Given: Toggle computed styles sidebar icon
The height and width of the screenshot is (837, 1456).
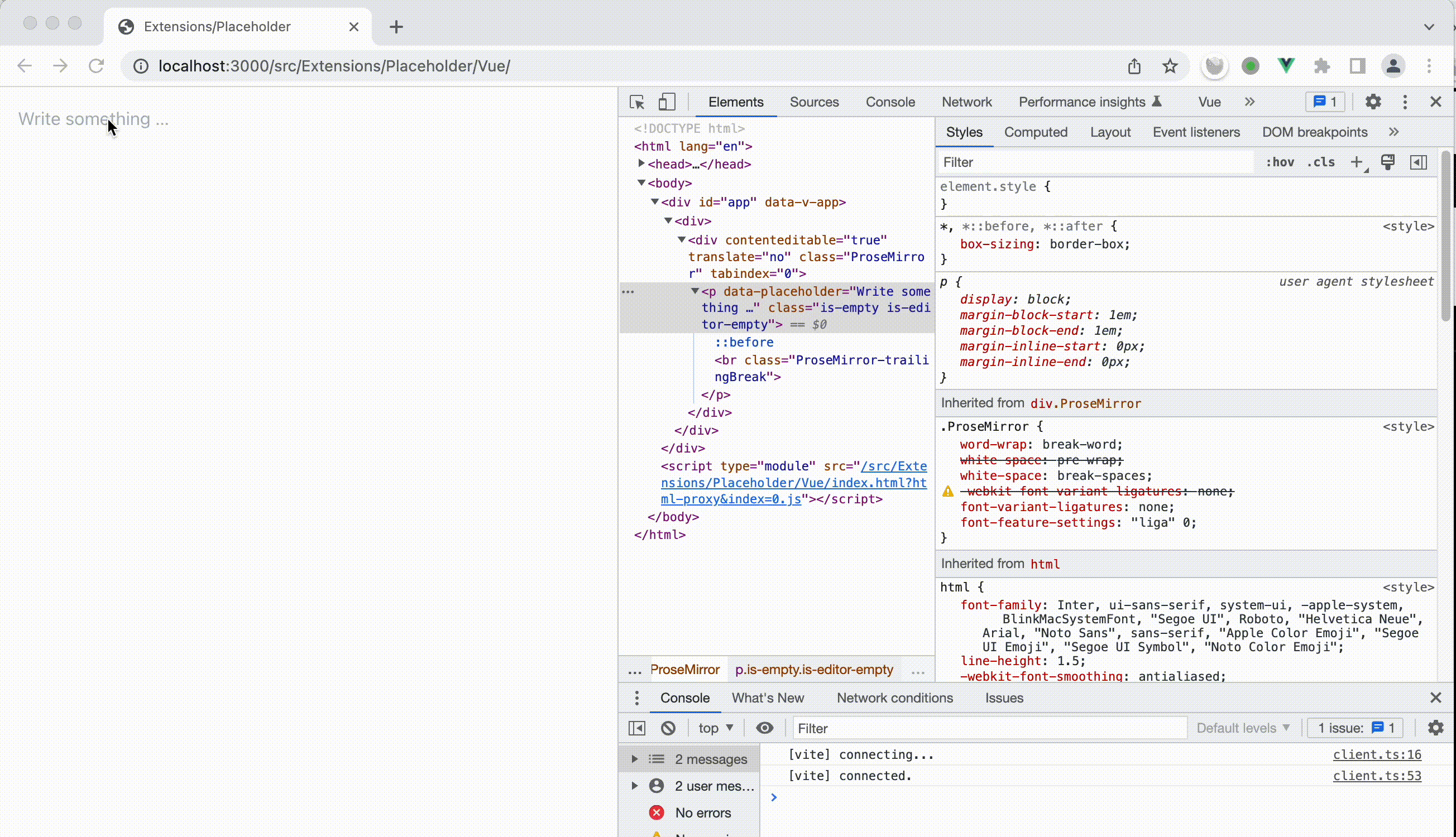Looking at the screenshot, I should pos(1419,163).
